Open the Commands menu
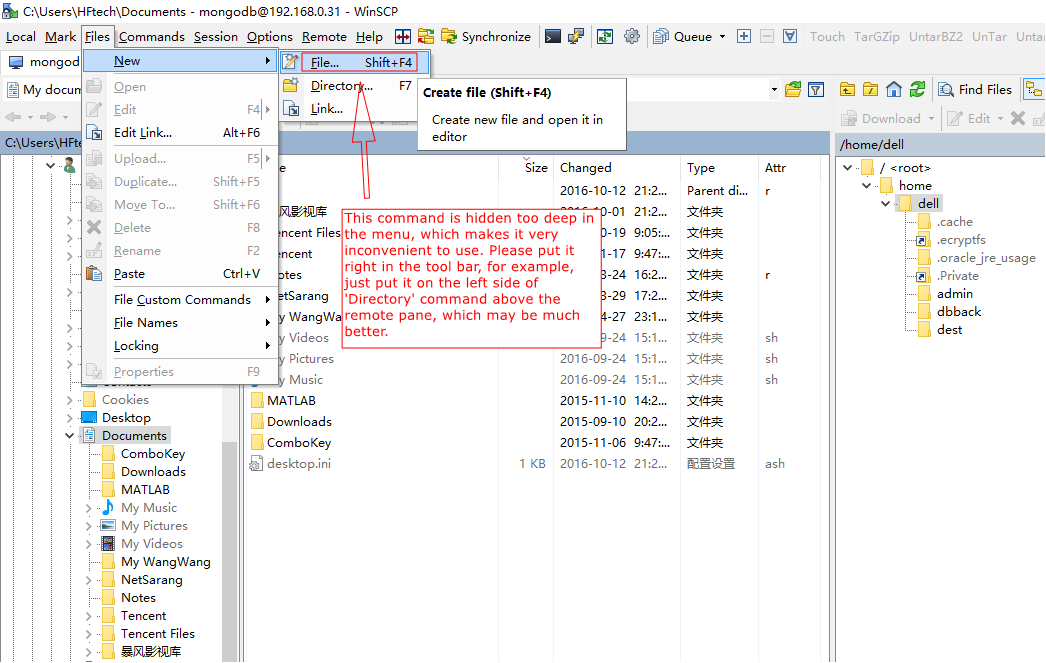 [x=151, y=37]
